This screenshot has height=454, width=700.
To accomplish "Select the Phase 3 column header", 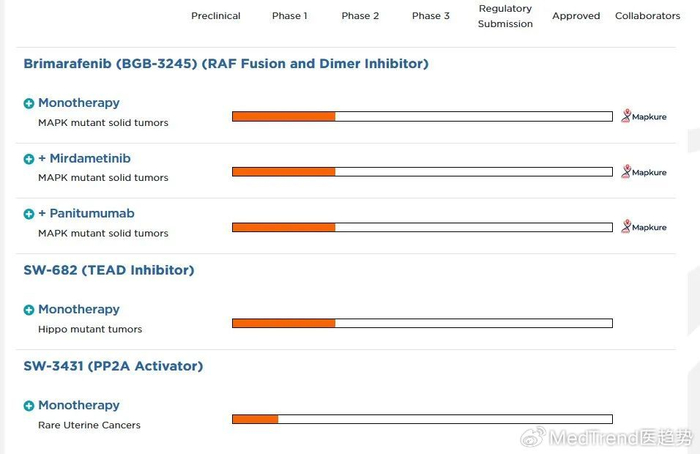I will pos(431,16).
